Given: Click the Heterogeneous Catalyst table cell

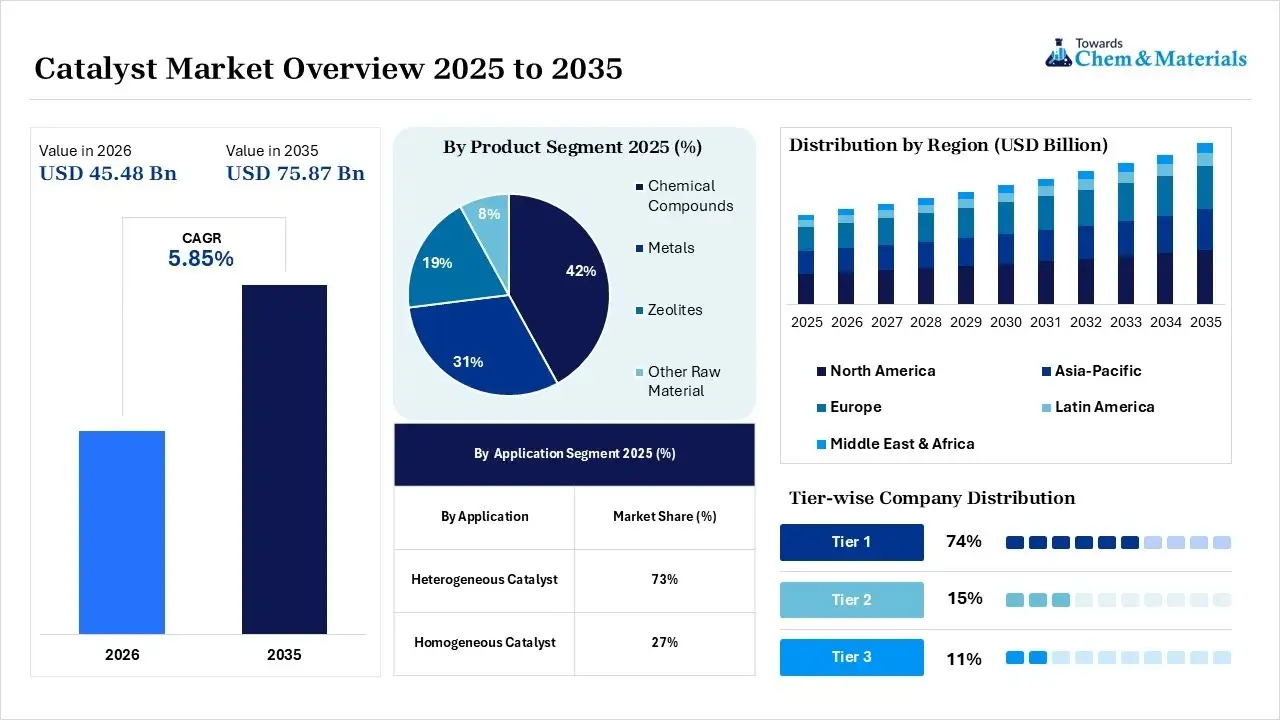Looking at the screenshot, I should click(484, 580).
